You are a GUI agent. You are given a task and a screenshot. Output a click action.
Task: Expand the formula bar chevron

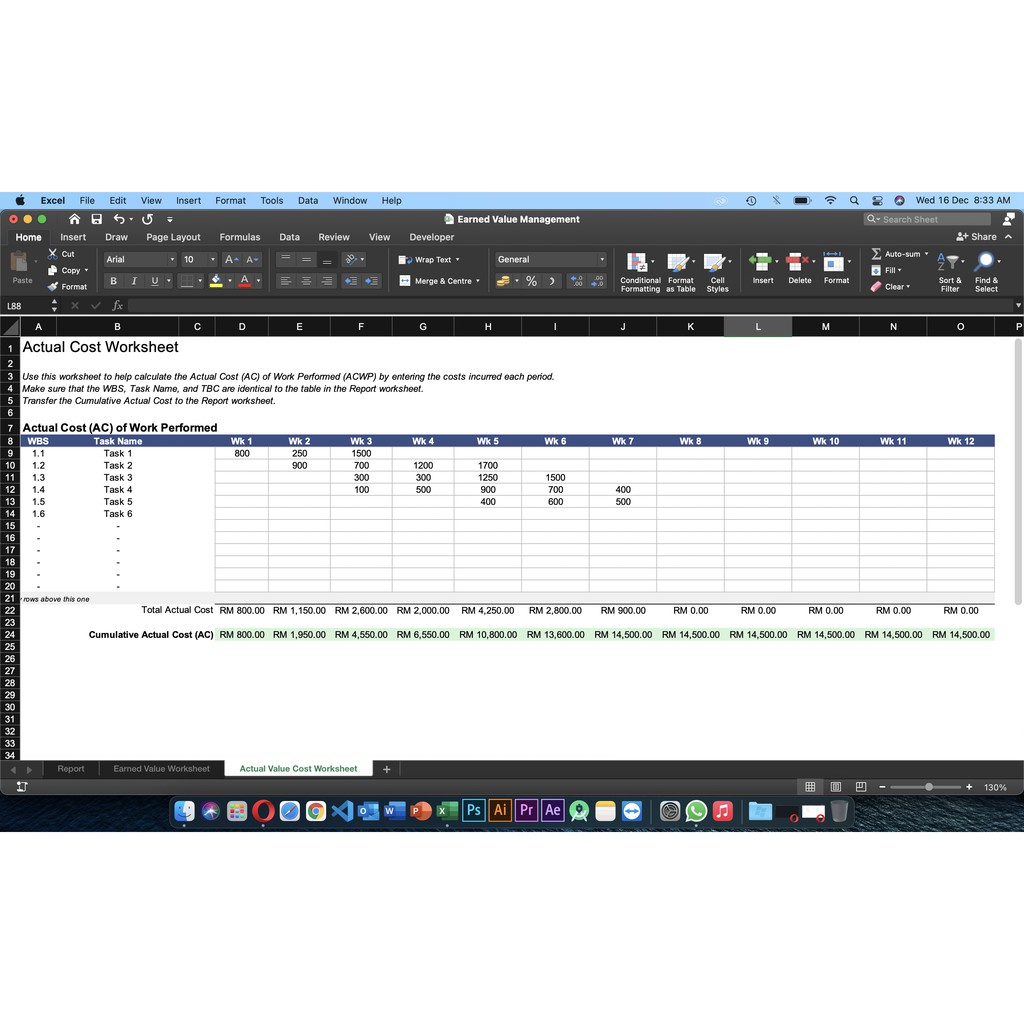click(1018, 305)
